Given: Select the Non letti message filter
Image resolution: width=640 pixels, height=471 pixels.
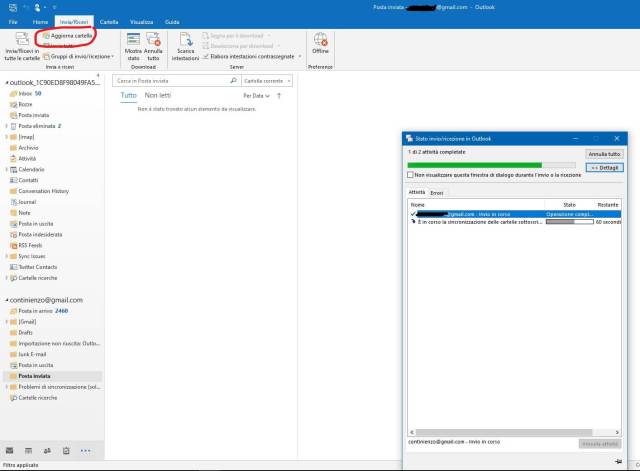Looking at the screenshot, I should click(158, 95).
